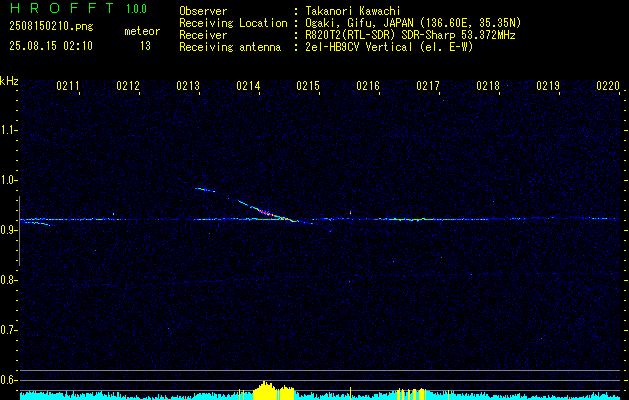629x400 pixels.
Task: Click the 0212 time marker
Action: [x=128, y=86]
